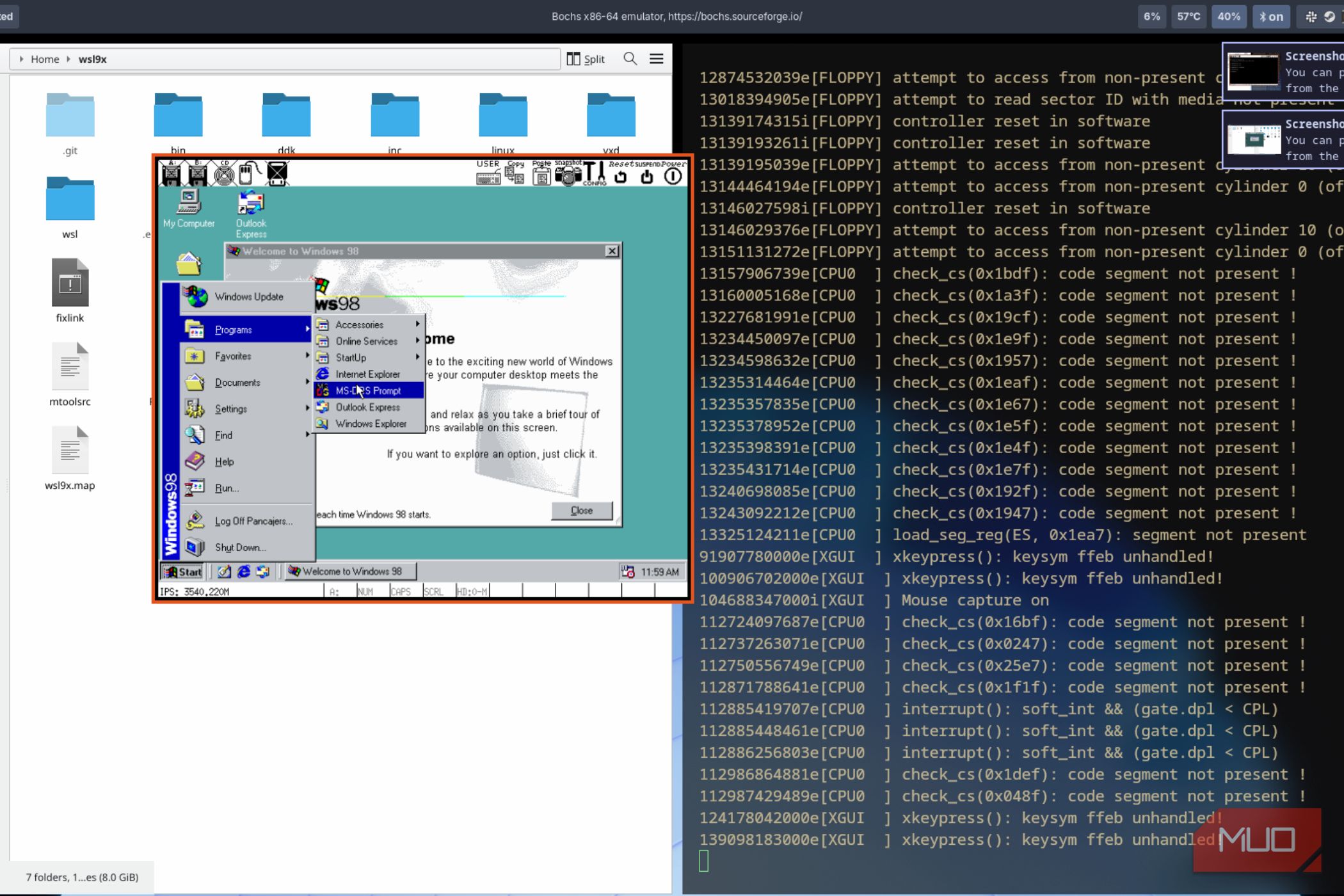Launch Internet Explorer from quick launch

coord(244,572)
